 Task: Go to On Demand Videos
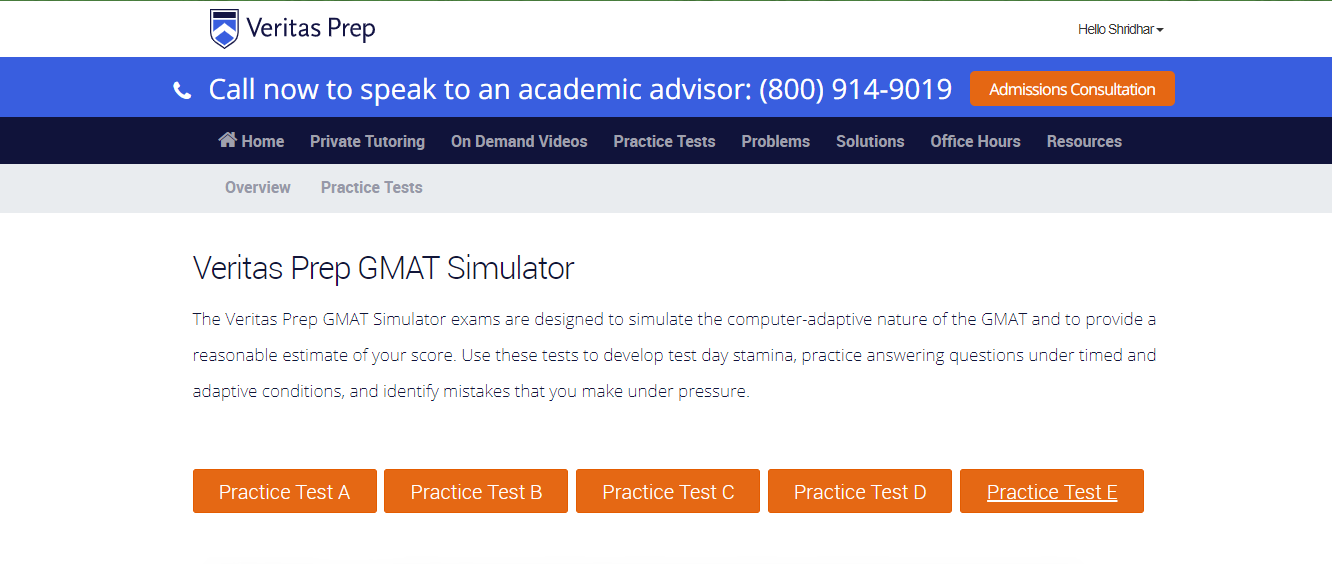click(x=519, y=141)
